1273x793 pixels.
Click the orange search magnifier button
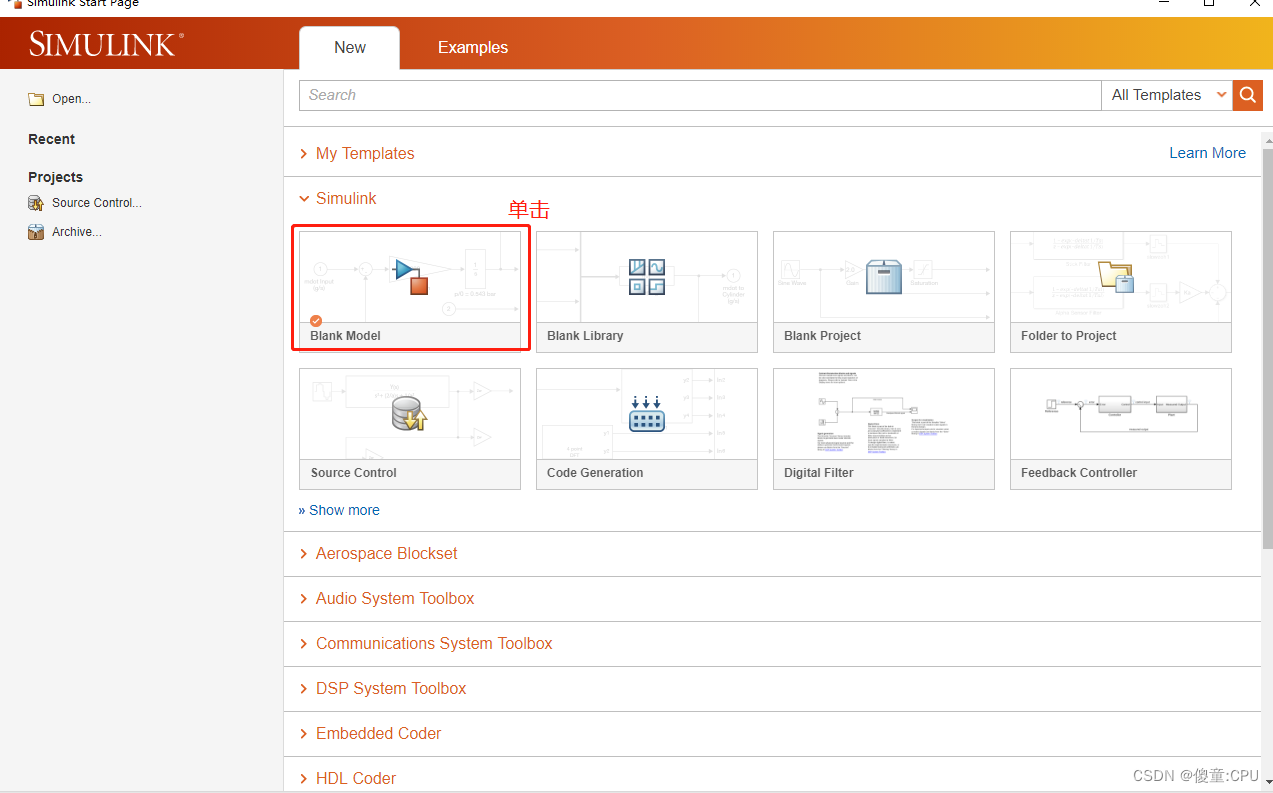pyautogui.click(x=1247, y=95)
